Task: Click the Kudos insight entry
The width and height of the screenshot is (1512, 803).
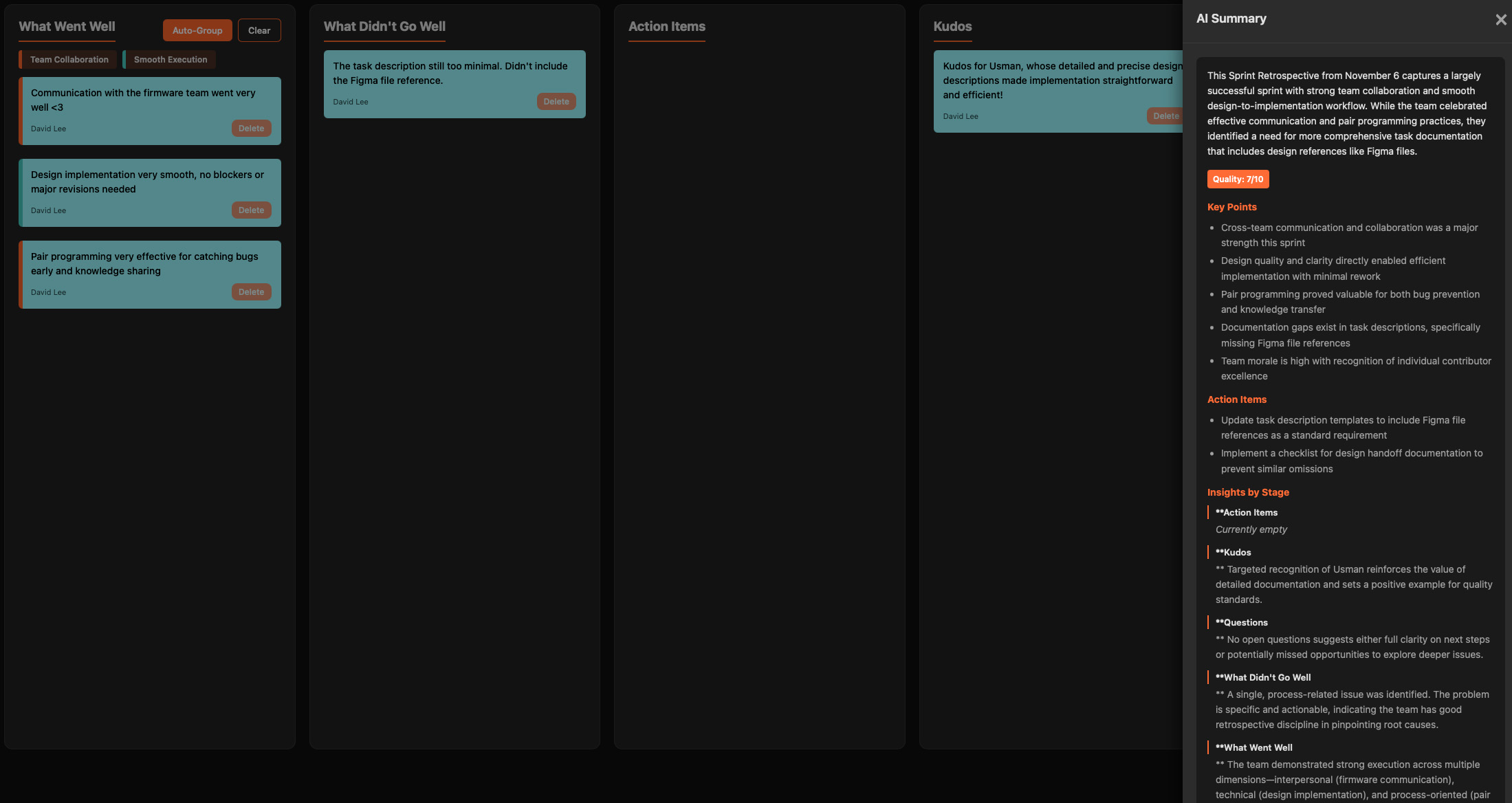Action: point(1234,552)
